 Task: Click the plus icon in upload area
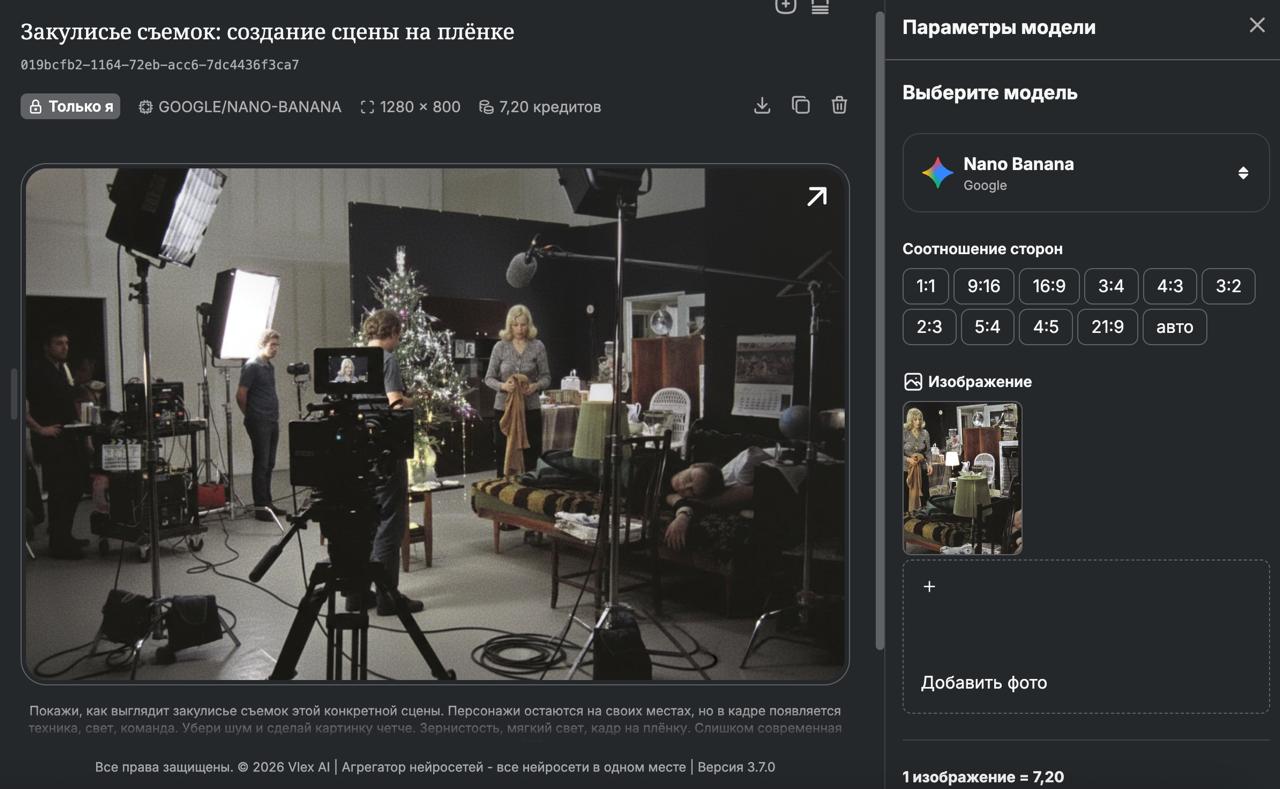pos(929,587)
